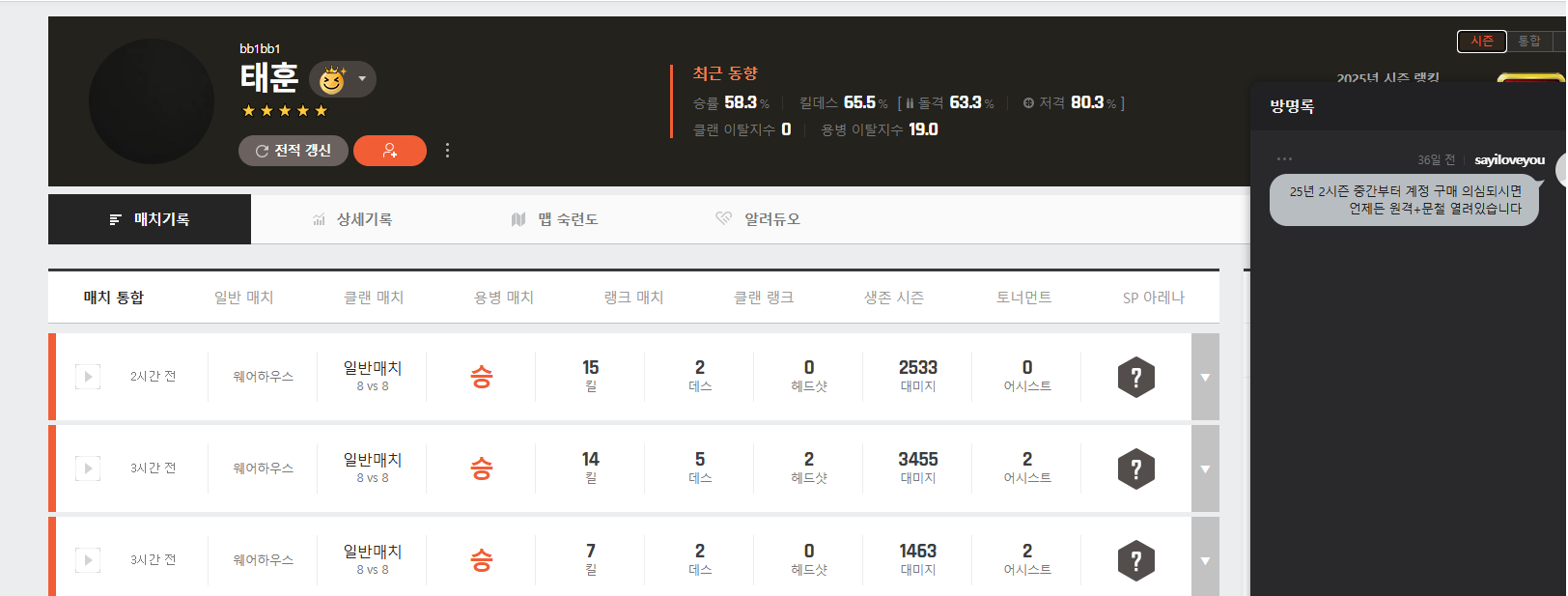The image size is (1568, 596).
Task: Open the 맵 숙련도 tab
Action: pyautogui.click(x=555, y=219)
